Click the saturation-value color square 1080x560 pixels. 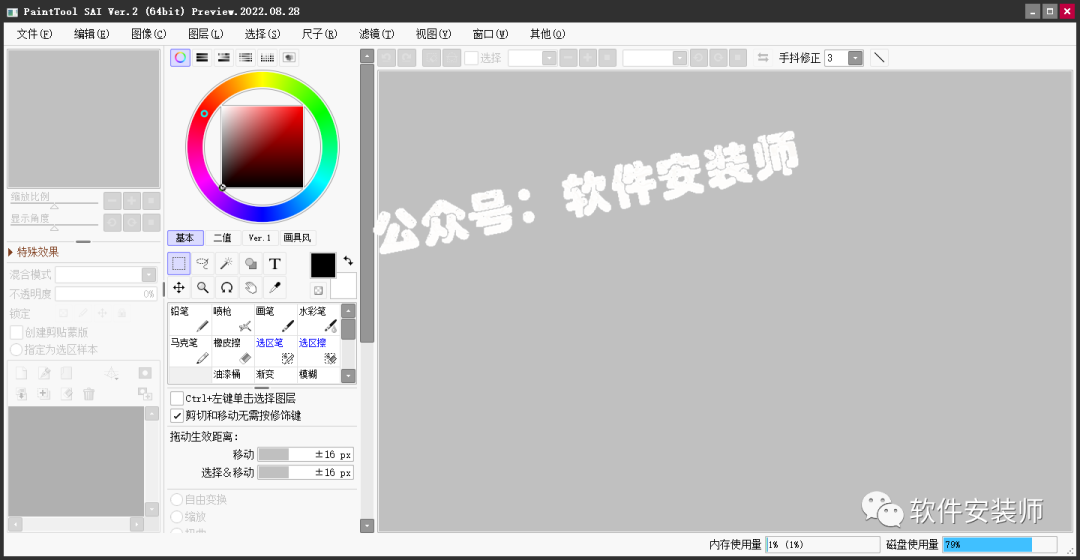click(262, 147)
